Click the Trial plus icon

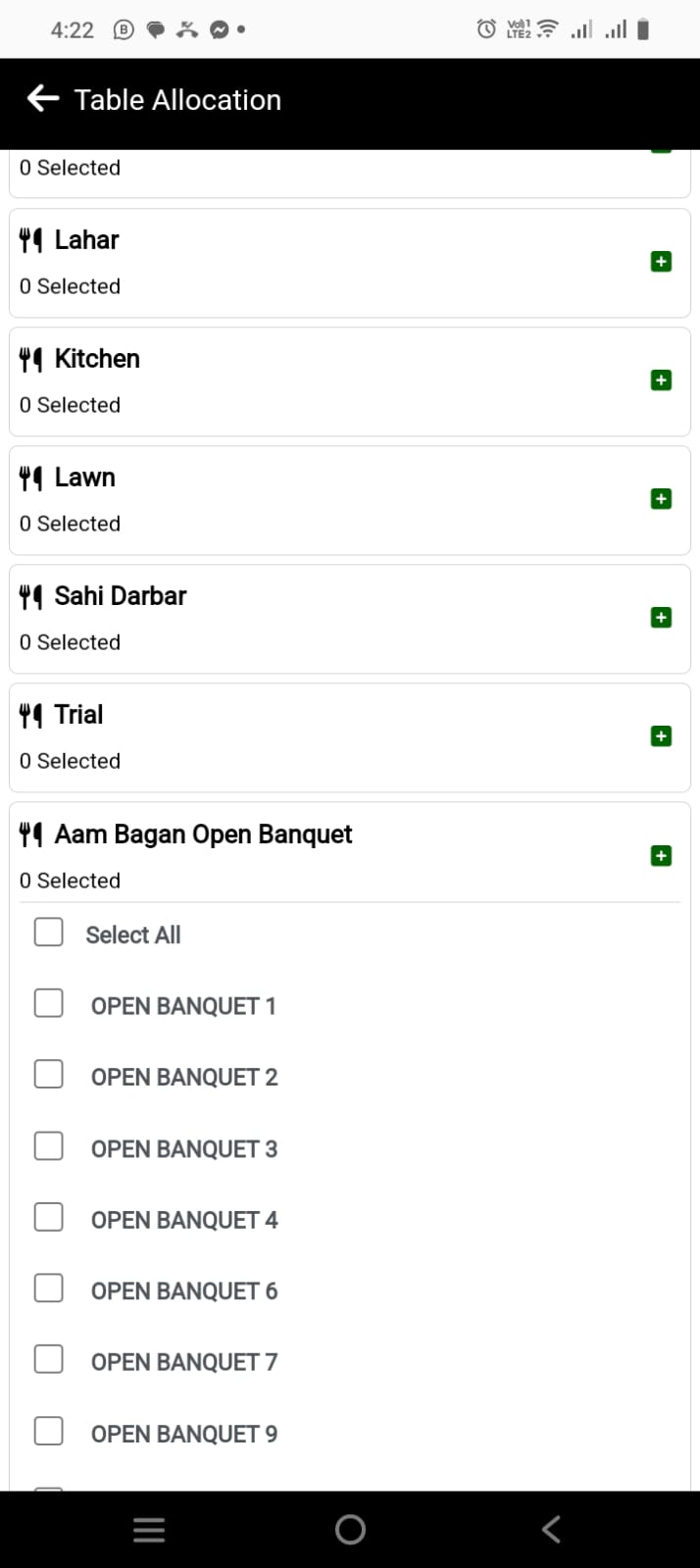click(661, 736)
